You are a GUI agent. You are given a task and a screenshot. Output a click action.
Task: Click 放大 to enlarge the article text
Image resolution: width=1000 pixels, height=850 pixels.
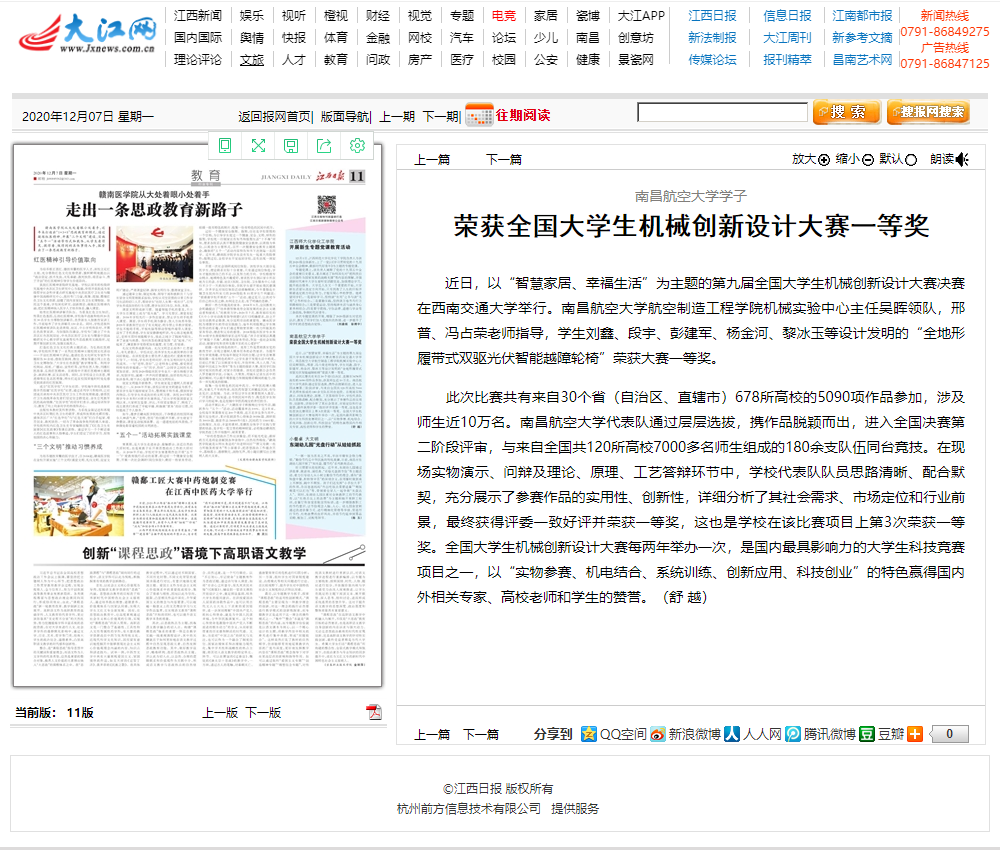810,159
